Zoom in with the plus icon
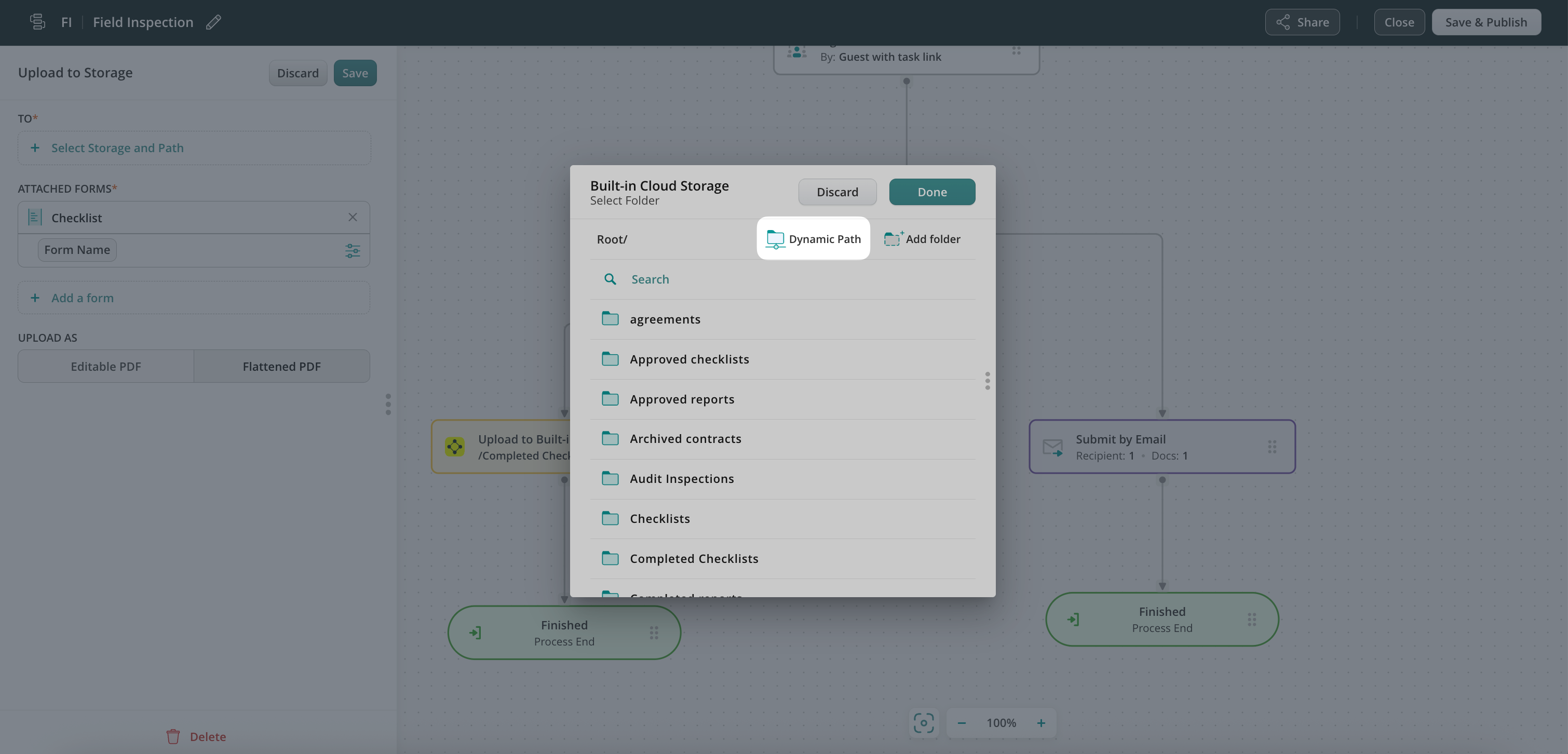The height and width of the screenshot is (754, 1568). [1041, 723]
